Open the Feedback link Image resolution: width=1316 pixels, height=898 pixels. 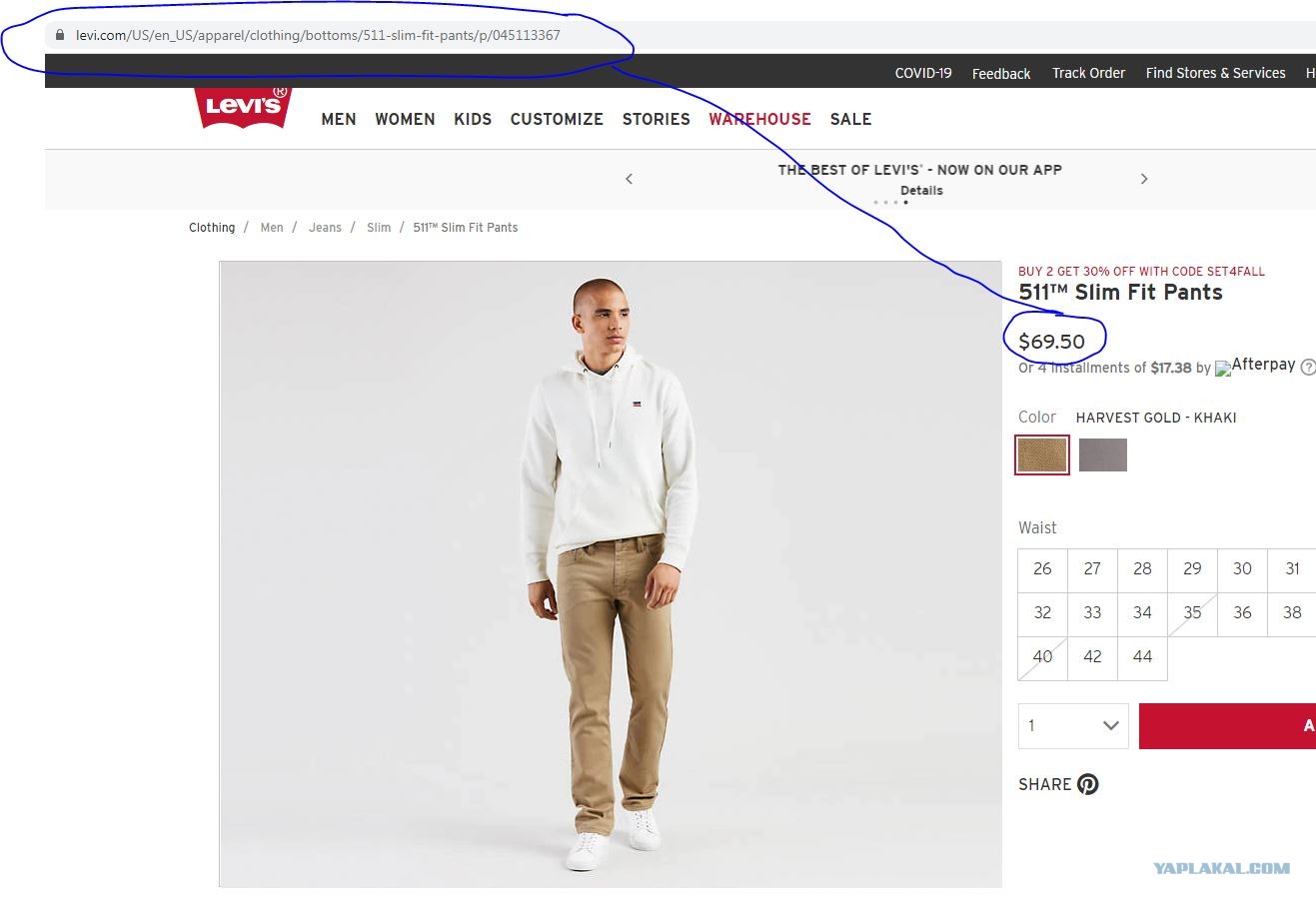click(1001, 73)
